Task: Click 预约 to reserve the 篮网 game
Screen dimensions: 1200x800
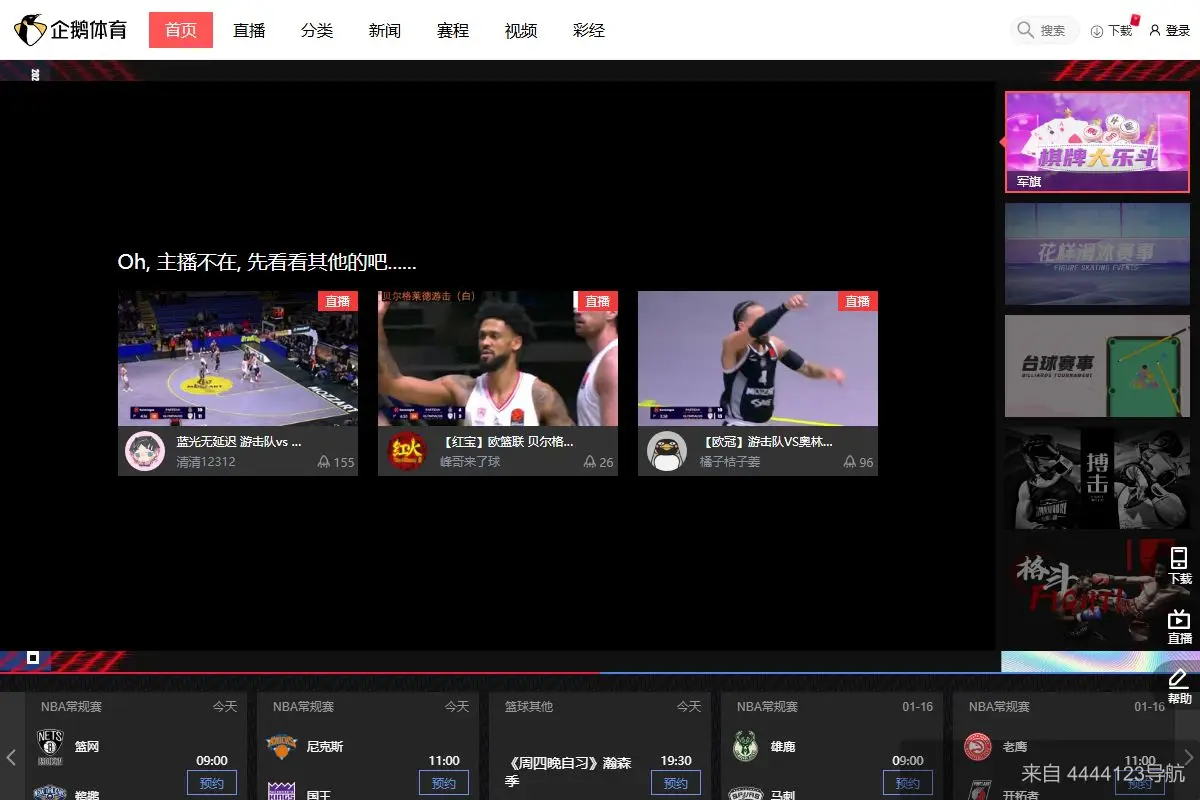Action: (211, 783)
